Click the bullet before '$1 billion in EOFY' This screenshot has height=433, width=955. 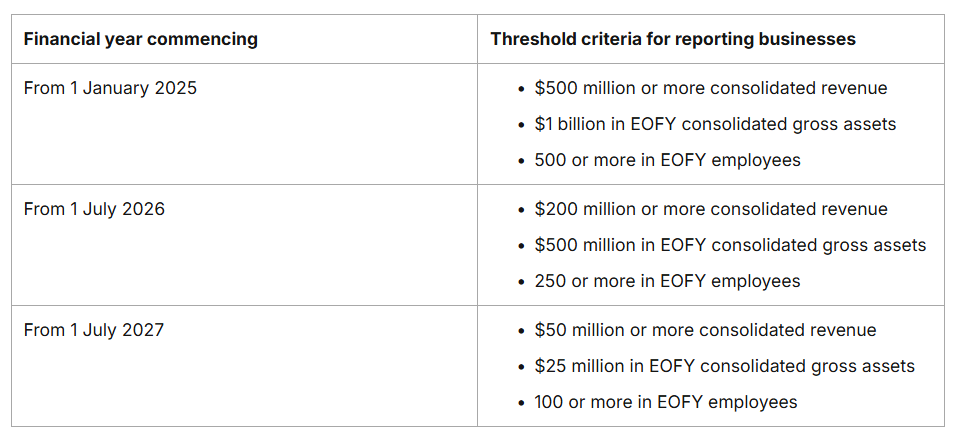[x=521, y=125]
